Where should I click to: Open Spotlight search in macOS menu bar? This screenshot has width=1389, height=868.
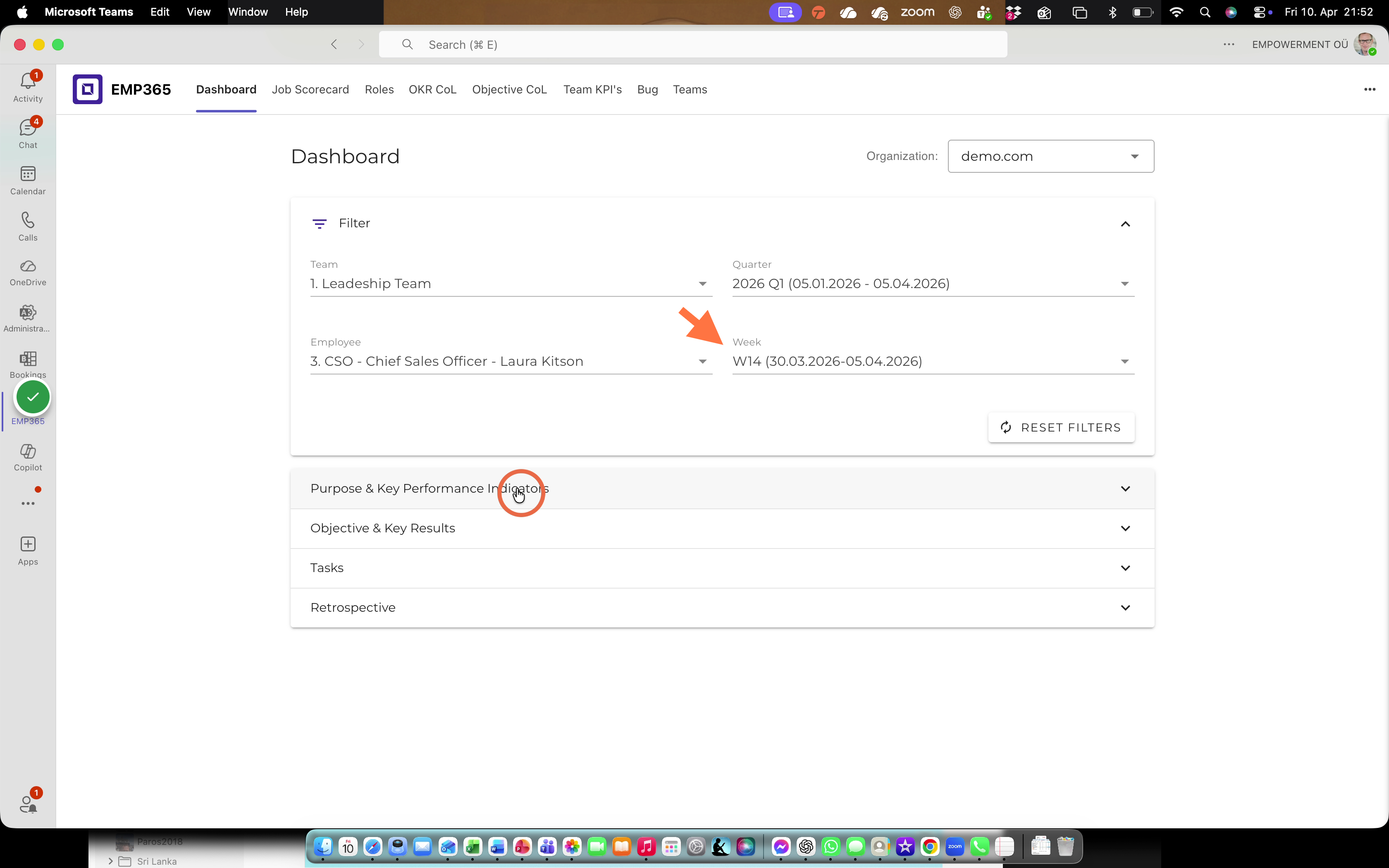[x=1205, y=12]
